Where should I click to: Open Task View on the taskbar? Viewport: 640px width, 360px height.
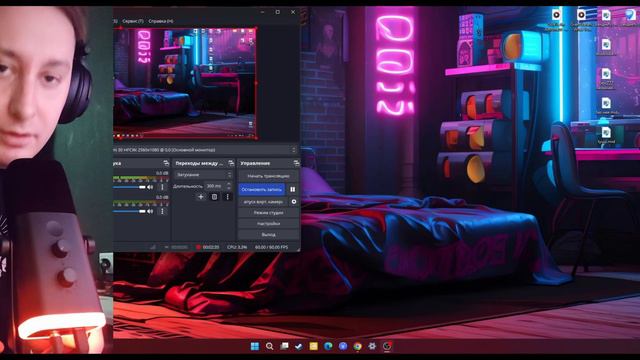tap(284, 346)
